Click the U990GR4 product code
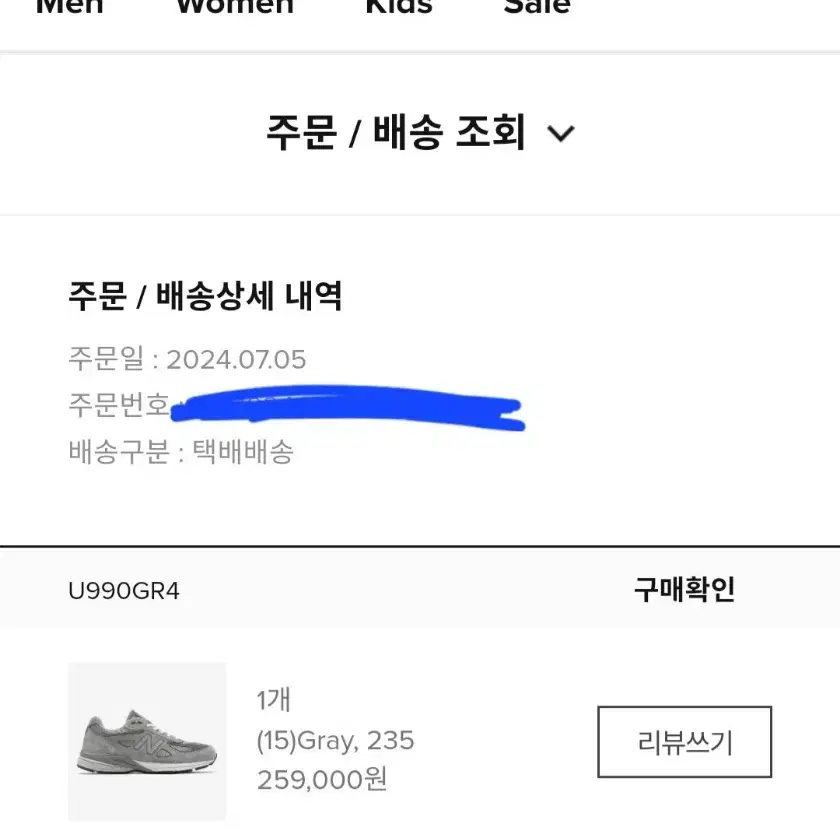The width and height of the screenshot is (840, 840). tap(124, 591)
